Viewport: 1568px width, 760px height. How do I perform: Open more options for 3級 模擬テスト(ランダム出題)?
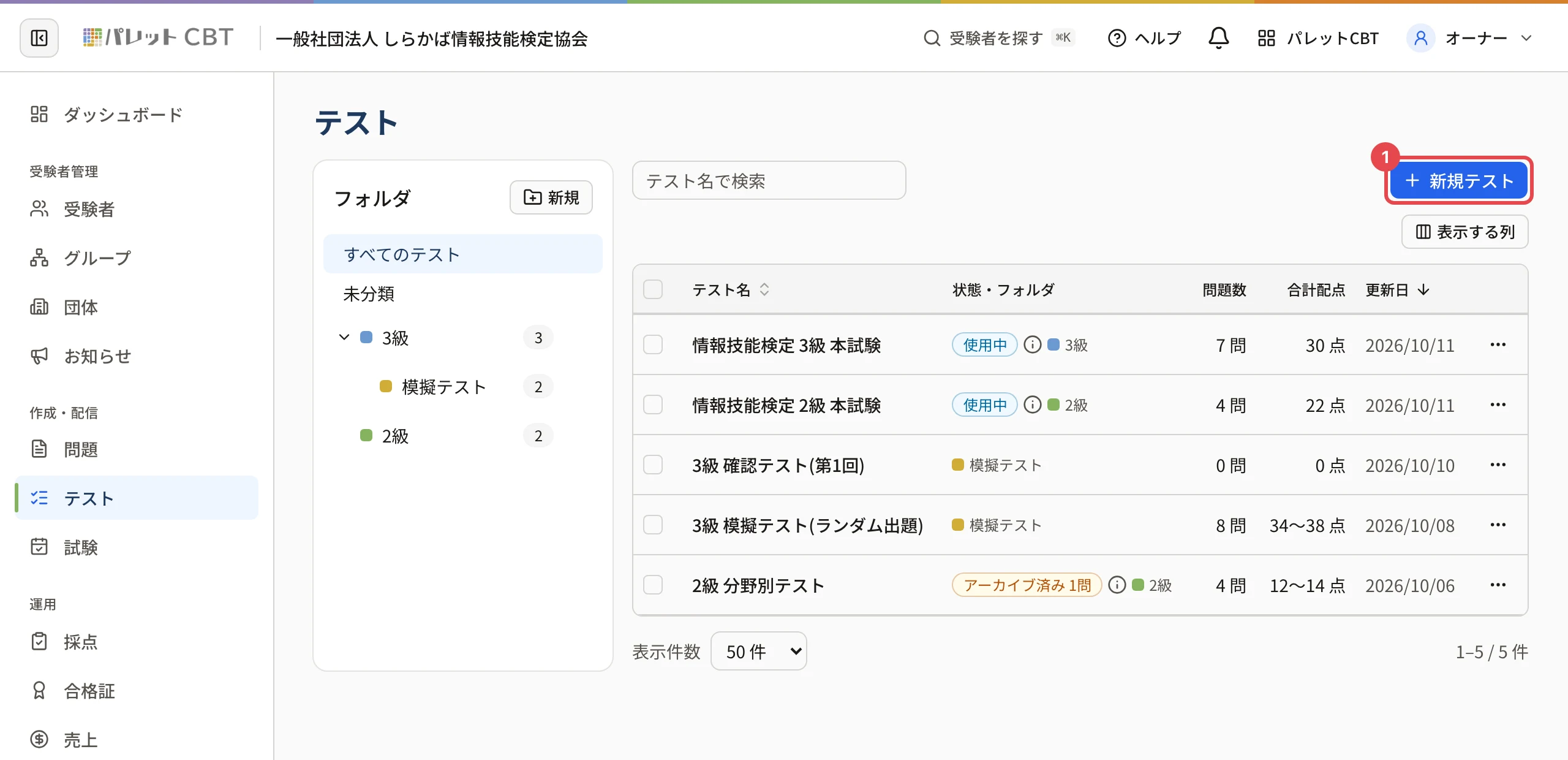(1498, 525)
